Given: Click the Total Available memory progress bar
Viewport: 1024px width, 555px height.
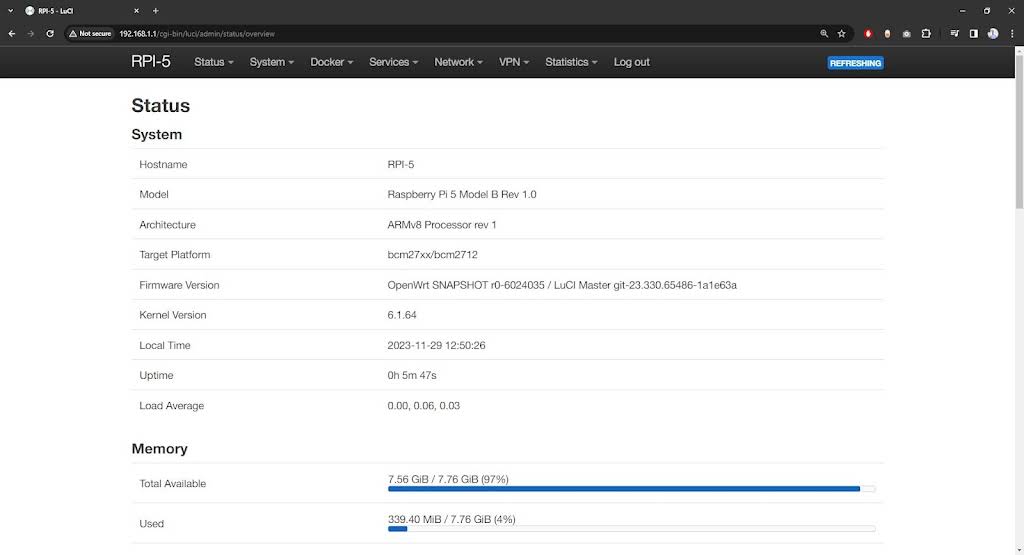Looking at the screenshot, I should pos(631,489).
